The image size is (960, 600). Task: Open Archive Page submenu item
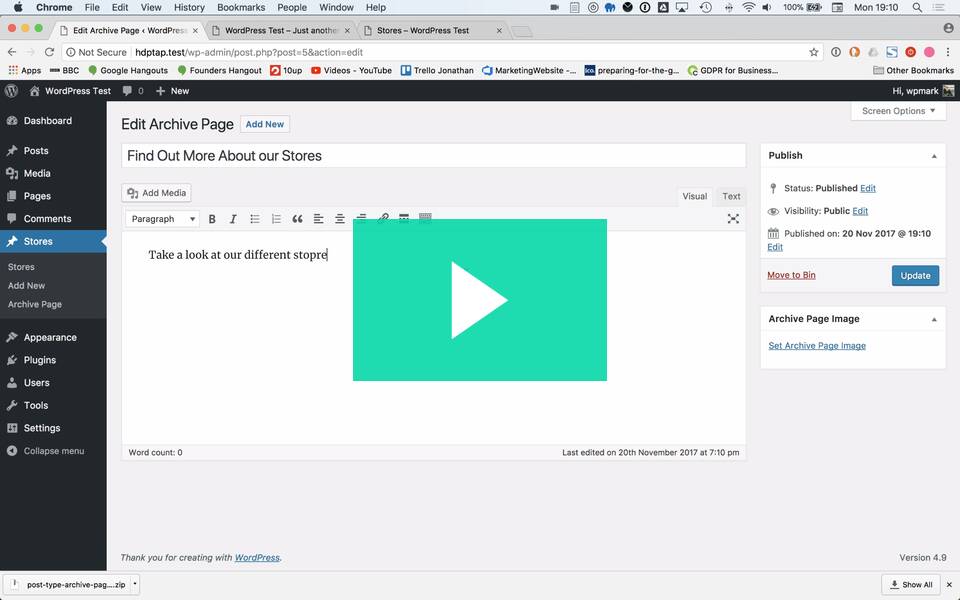coord(34,304)
